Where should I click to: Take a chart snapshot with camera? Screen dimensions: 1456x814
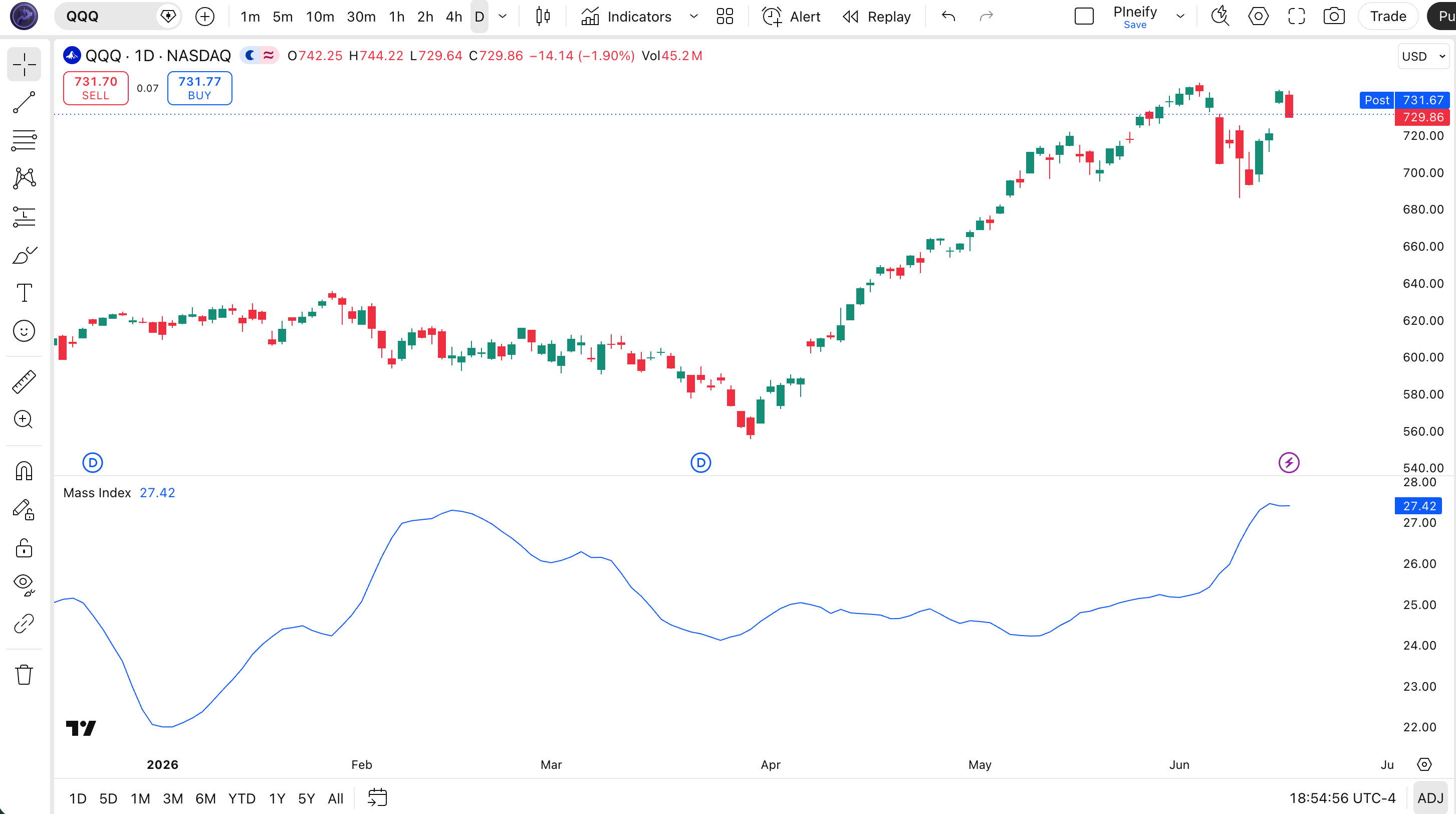1334,17
